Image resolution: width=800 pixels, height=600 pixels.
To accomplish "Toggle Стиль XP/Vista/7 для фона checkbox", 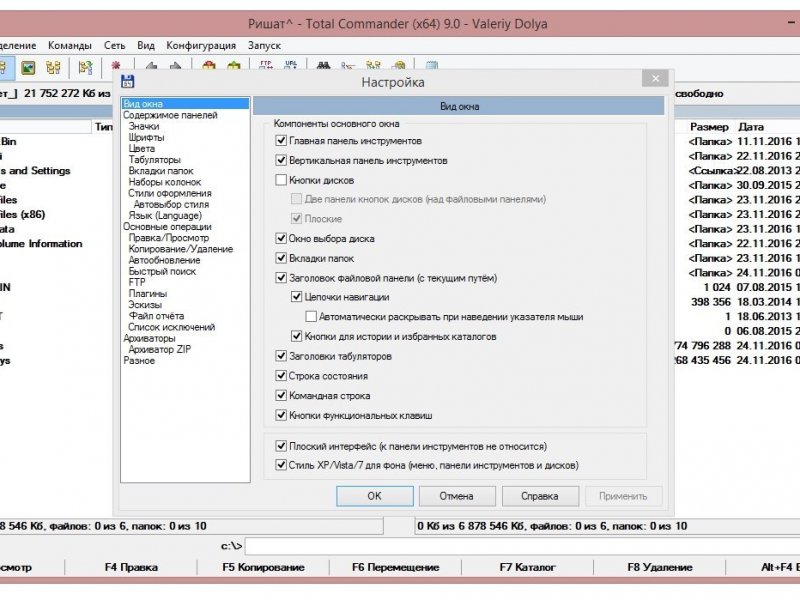I will point(281,465).
